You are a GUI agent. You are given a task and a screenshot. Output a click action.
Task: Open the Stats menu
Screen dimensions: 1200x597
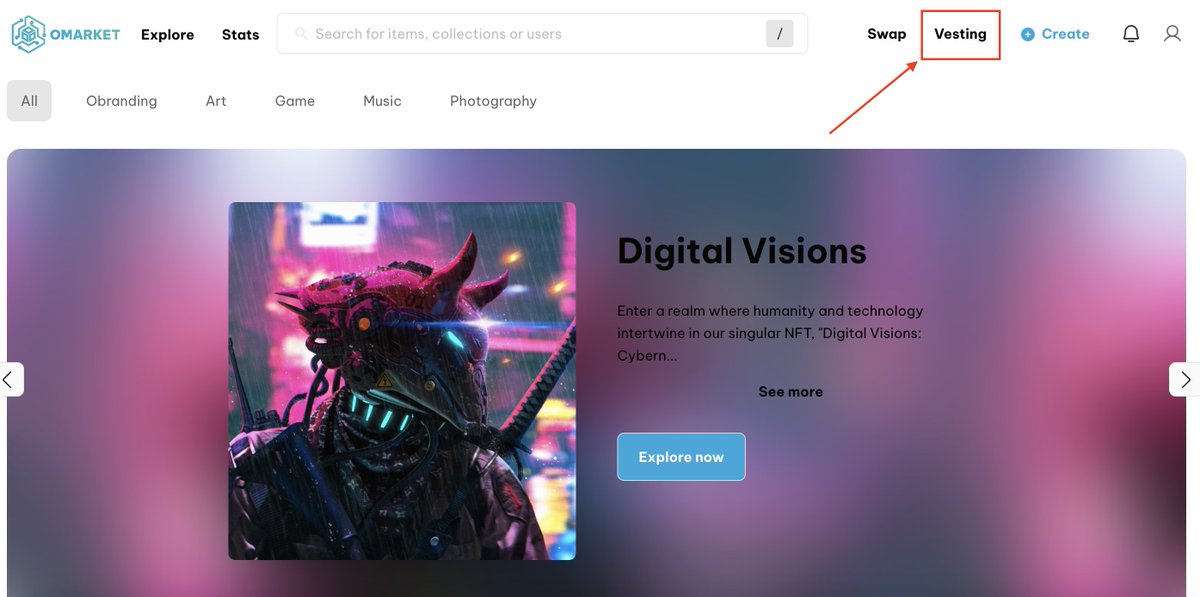pyautogui.click(x=240, y=34)
